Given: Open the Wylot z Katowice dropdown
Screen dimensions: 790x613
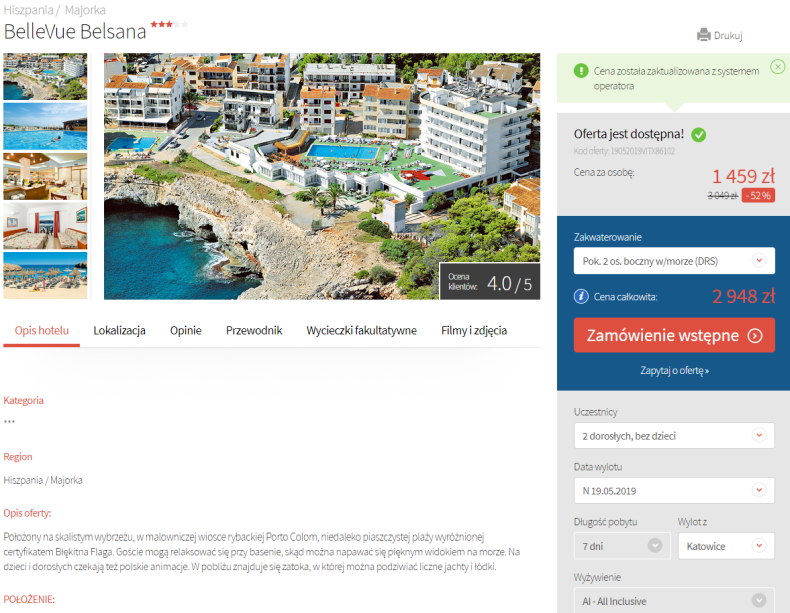Looking at the screenshot, I should (726, 546).
